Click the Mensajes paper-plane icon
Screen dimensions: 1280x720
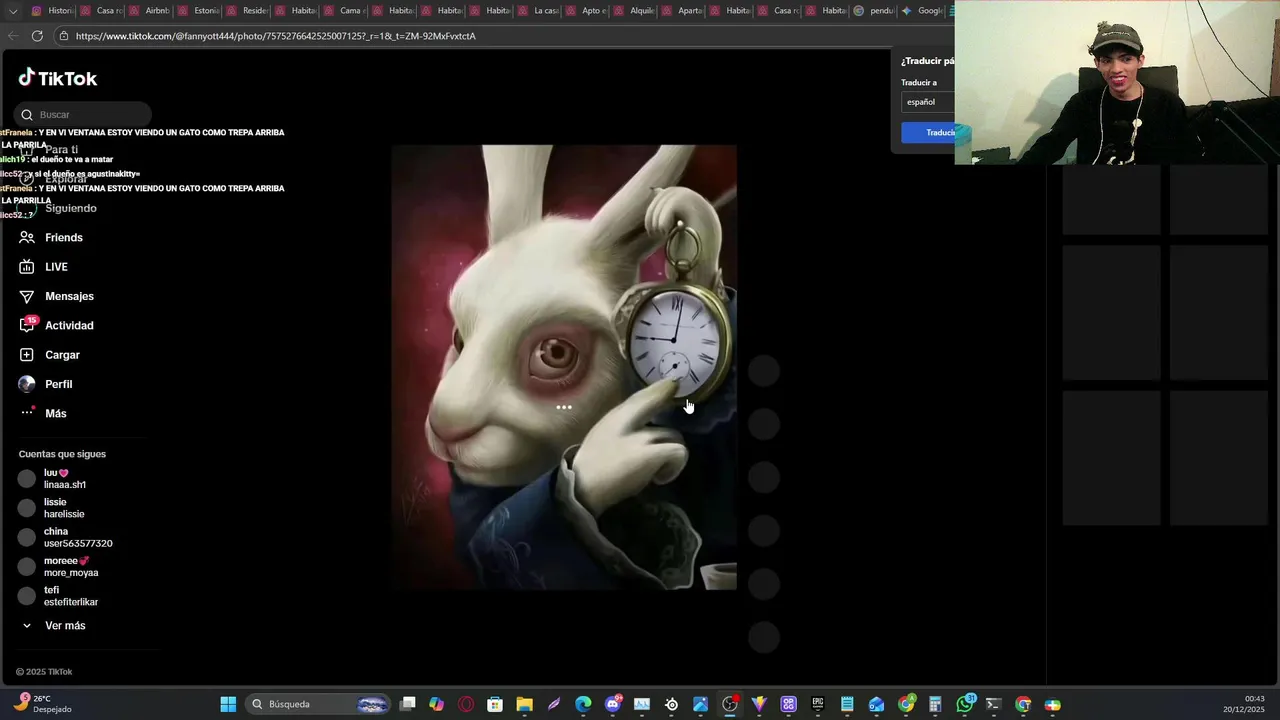point(27,296)
